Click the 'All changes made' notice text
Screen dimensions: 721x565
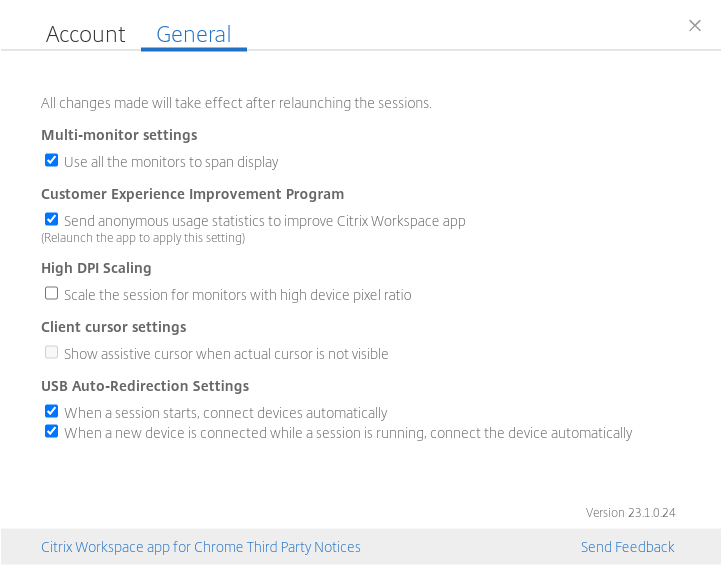coord(236,103)
